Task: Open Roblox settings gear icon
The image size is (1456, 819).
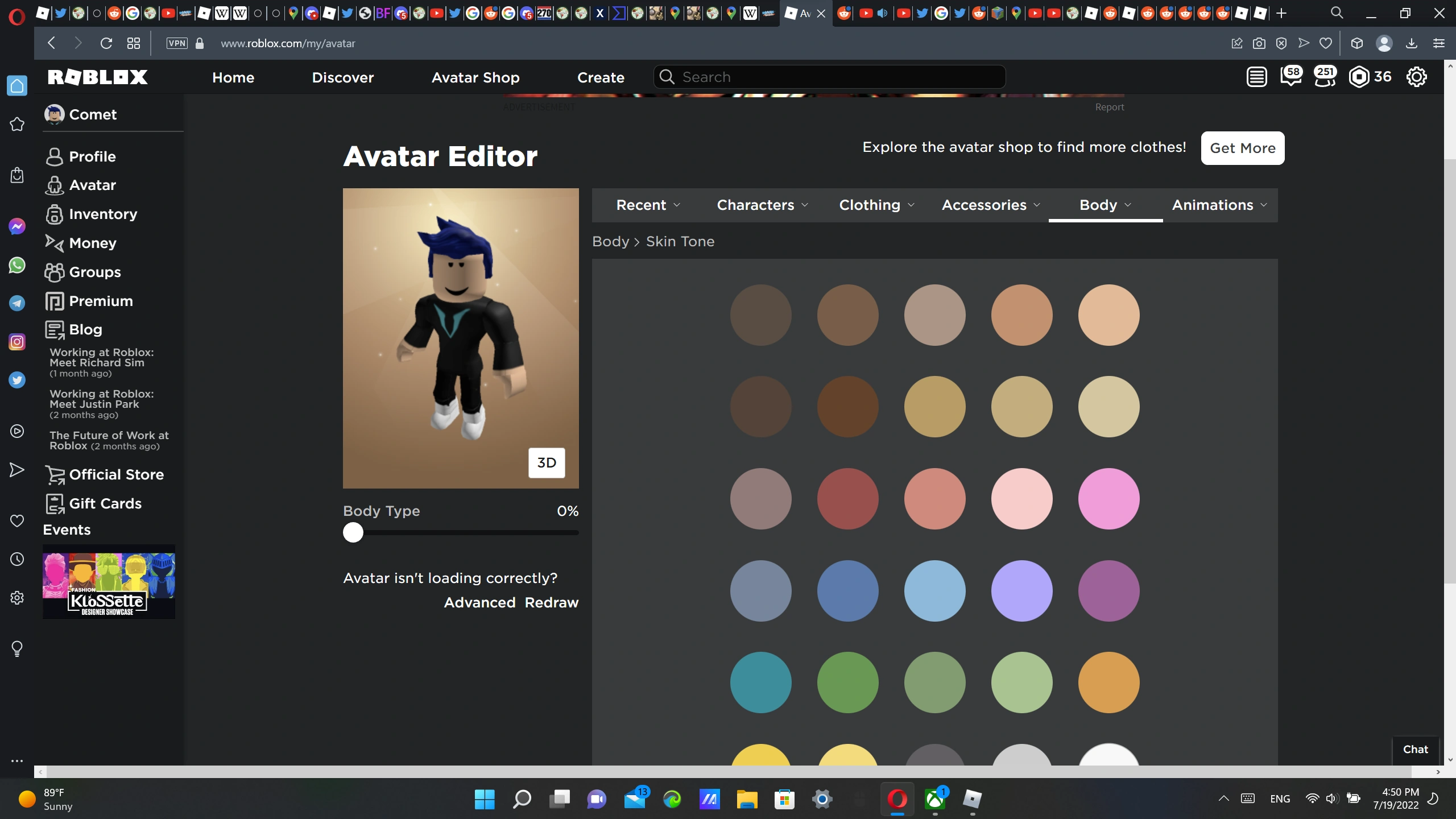Action: pyautogui.click(x=1416, y=77)
